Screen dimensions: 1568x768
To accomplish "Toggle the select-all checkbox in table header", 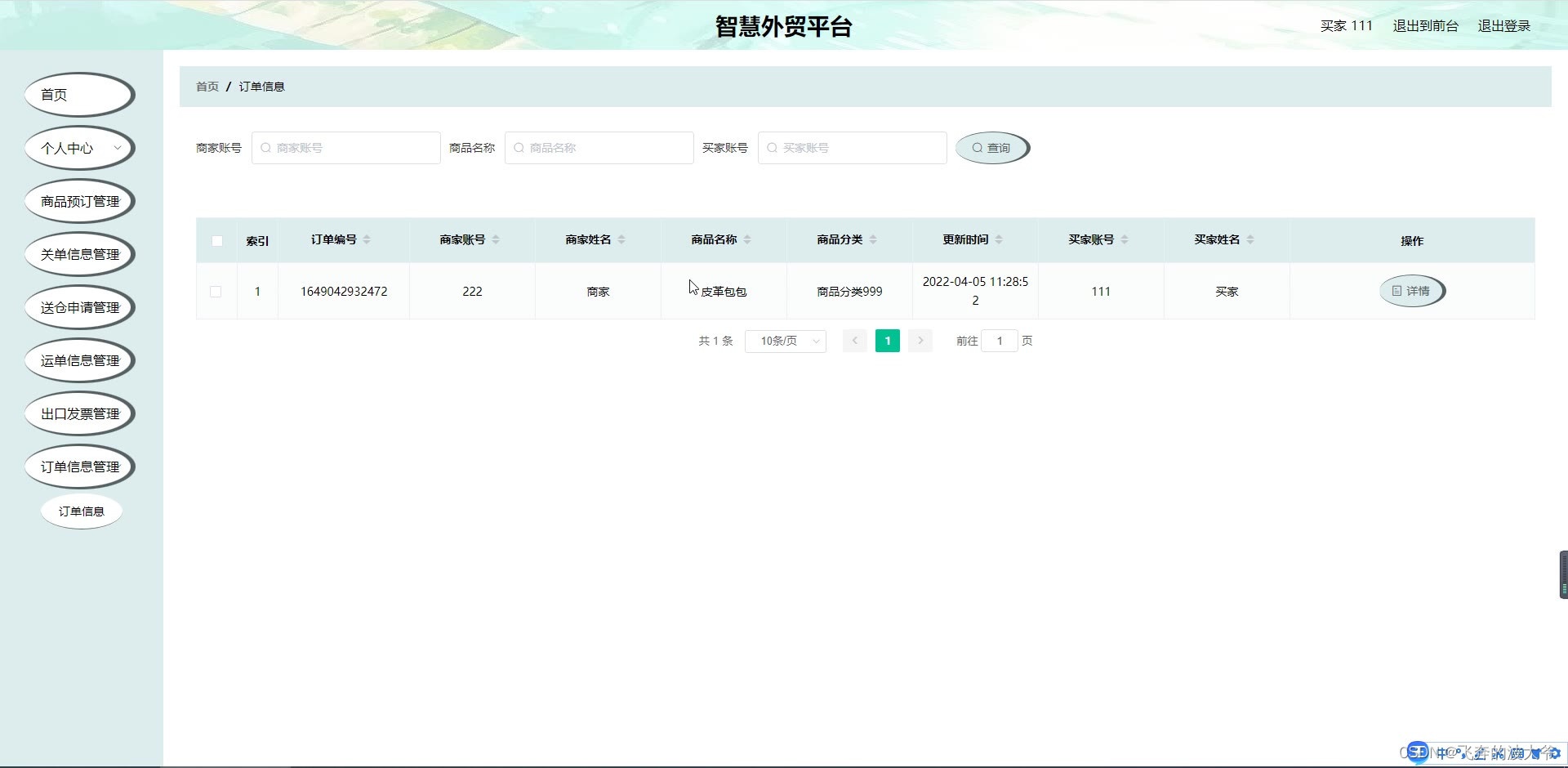I will tap(217, 241).
